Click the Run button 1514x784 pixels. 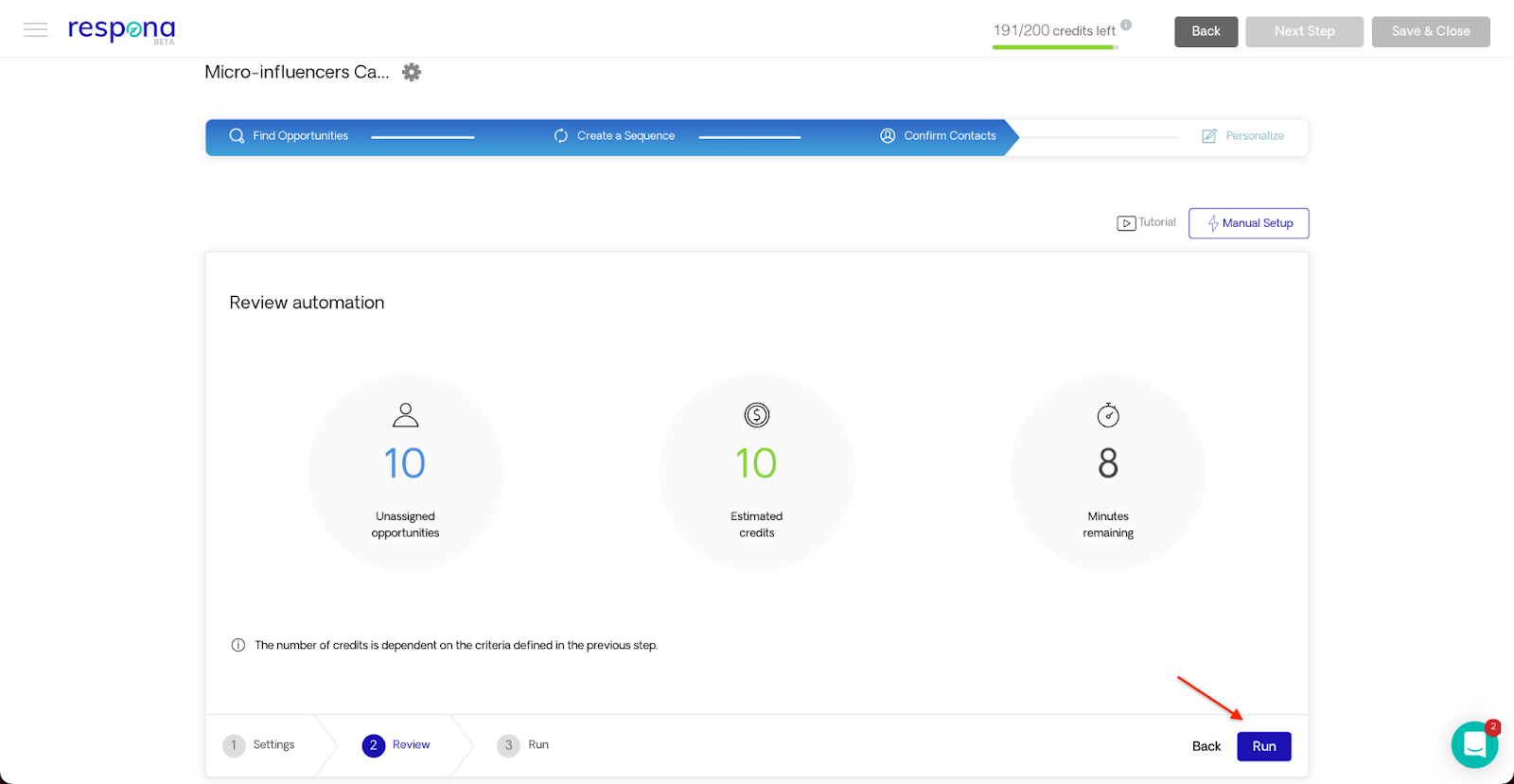click(1264, 746)
